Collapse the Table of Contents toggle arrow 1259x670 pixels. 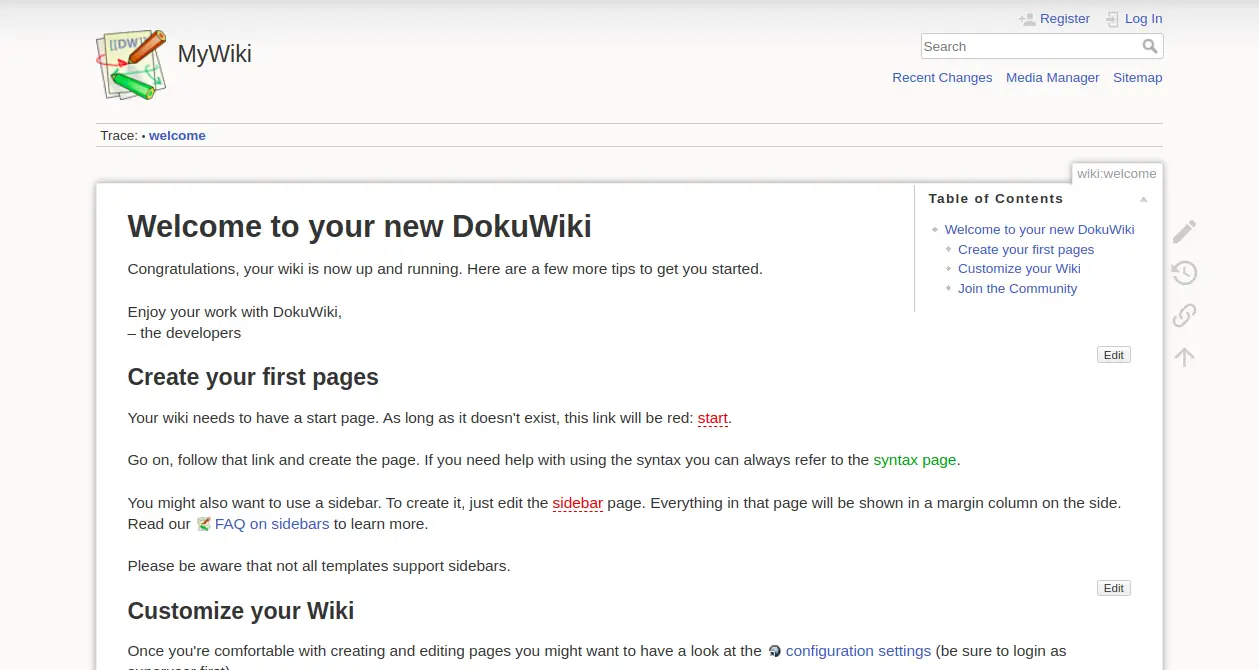[x=1143, y=200]
